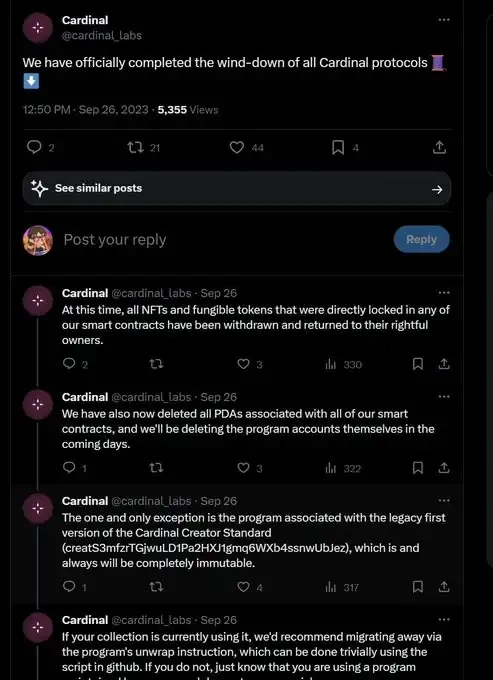
Task: View analytics for reply with 322 views
Action: point(331,468)
